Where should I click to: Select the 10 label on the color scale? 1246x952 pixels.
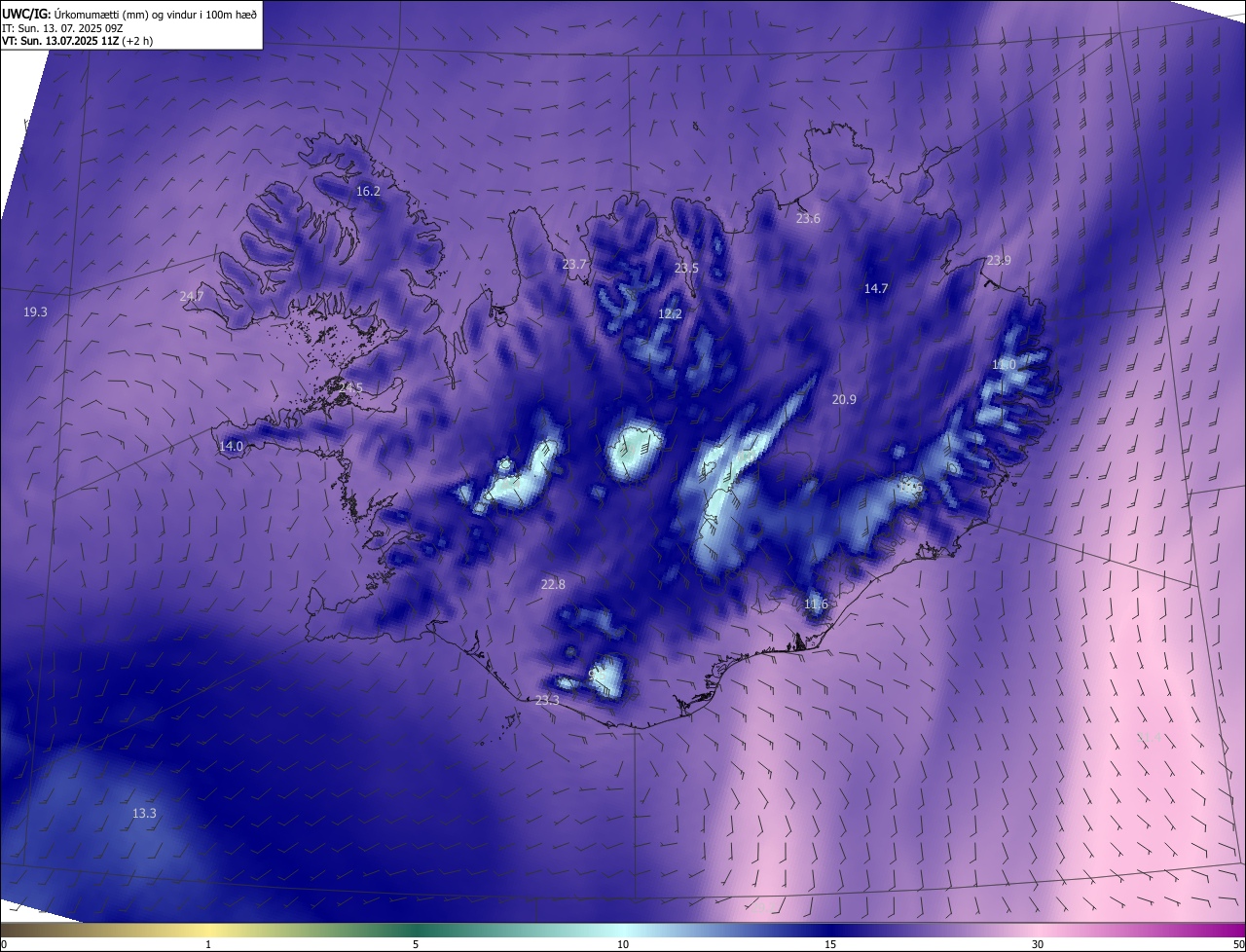tap(623, 944)
